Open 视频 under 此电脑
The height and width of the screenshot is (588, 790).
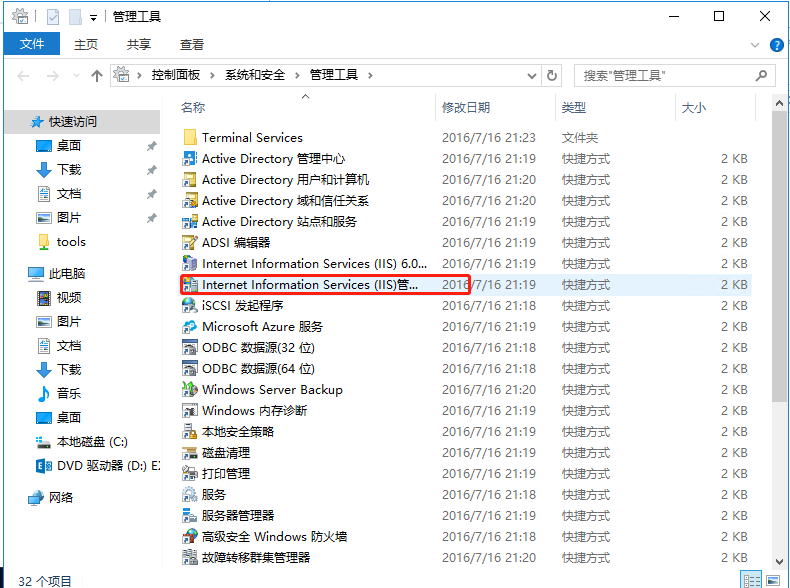pyautogui.click(x=69, y=297)
